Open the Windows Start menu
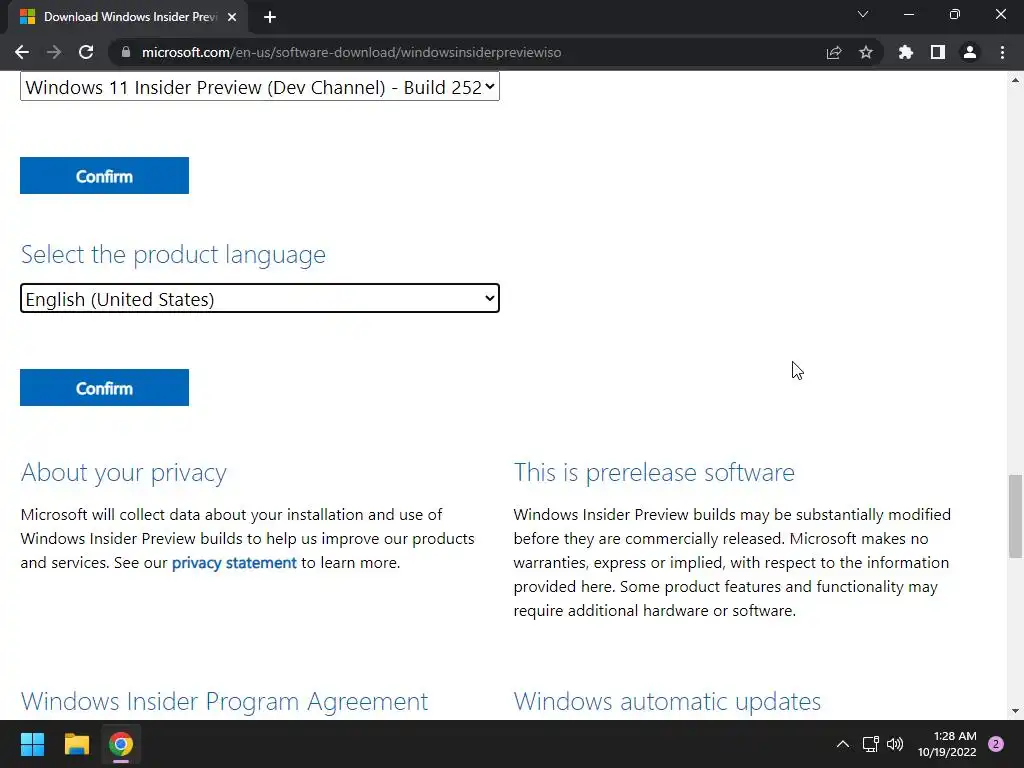 pyautogui.click(x=32, y=744)
